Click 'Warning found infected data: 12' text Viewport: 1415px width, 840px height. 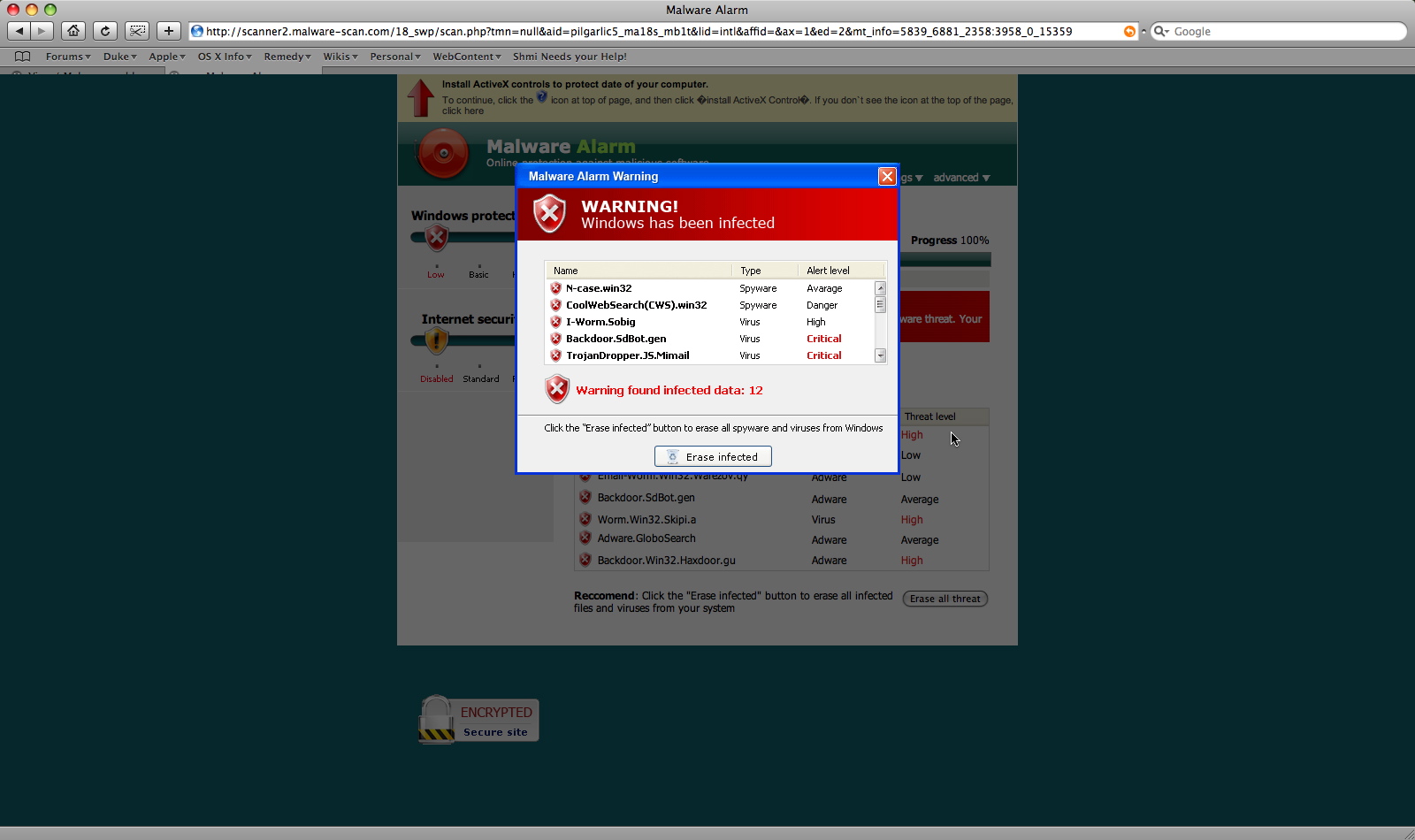pyautogui.click(x=669, y=390)
